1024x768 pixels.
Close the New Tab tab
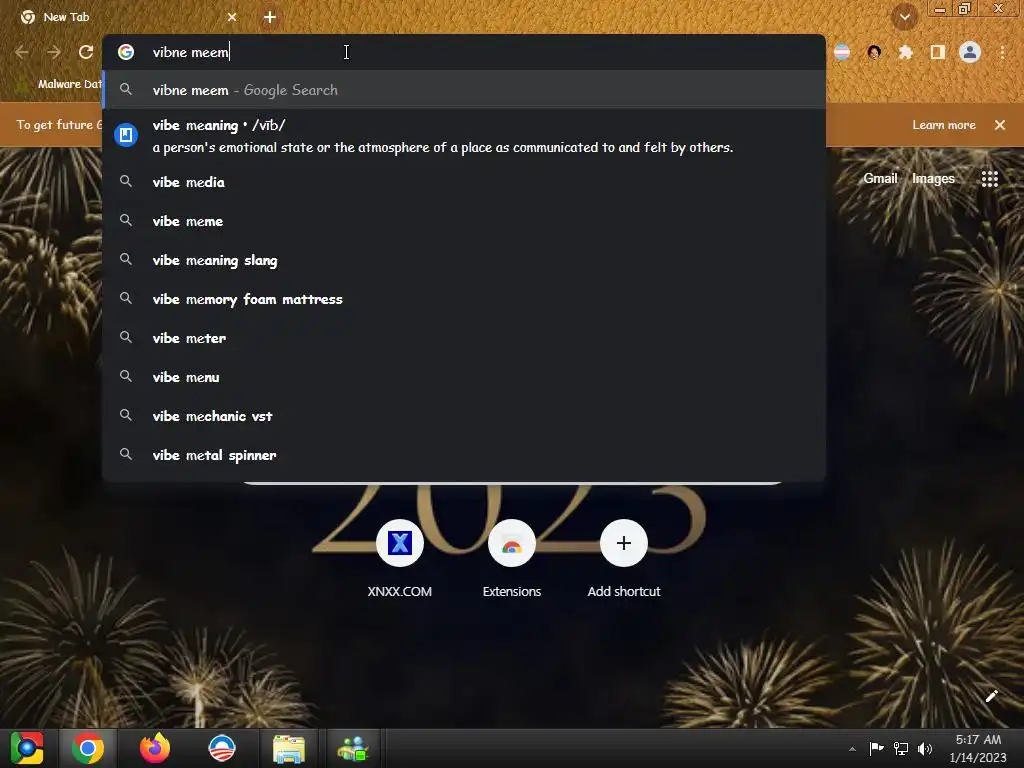(232, 17)
